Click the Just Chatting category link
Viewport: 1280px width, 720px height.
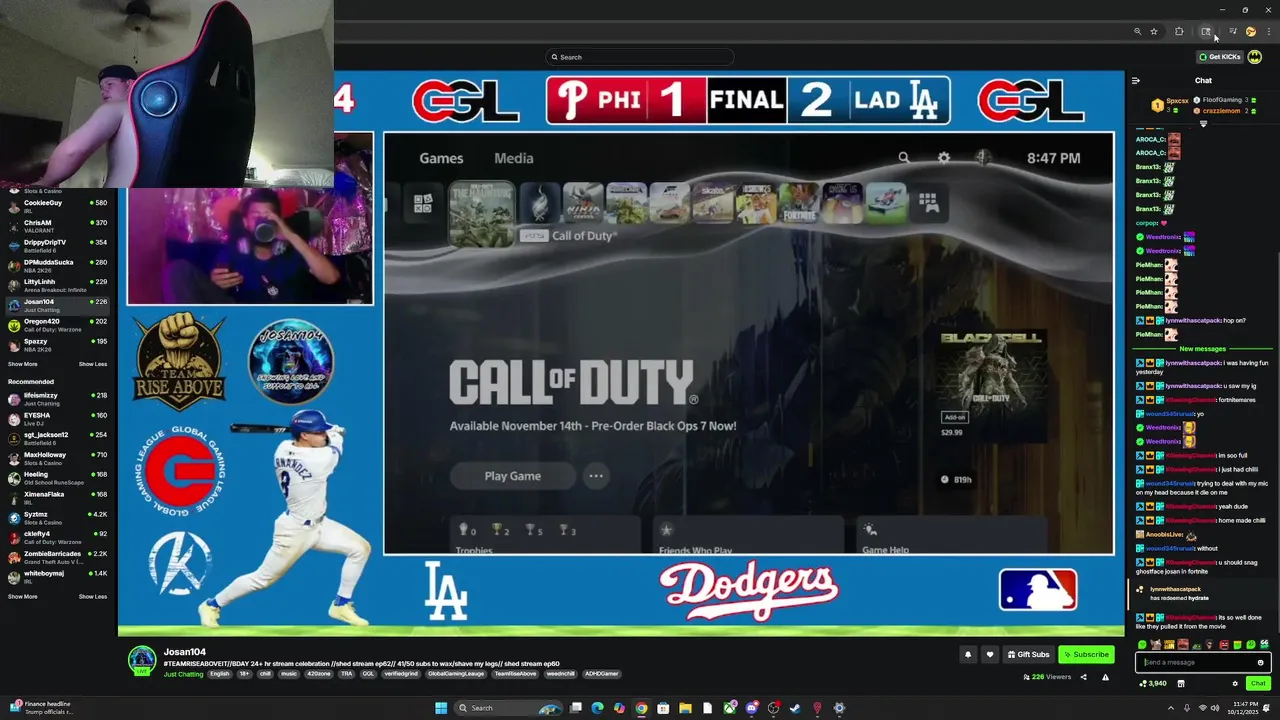183,674
